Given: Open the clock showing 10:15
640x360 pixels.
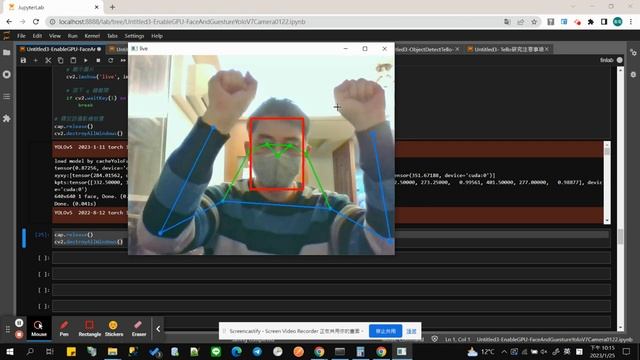Looking at the screenshot, I should point(602,351).
